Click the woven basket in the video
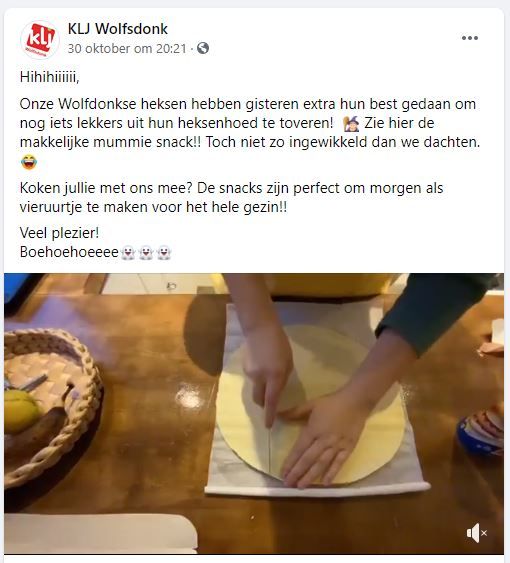 coord(52,408)
